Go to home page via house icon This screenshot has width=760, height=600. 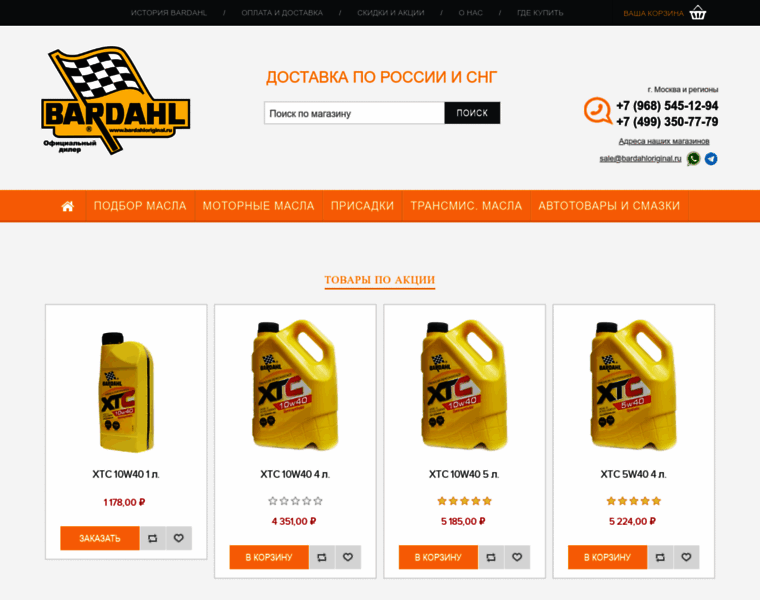(x=68, y=206)
